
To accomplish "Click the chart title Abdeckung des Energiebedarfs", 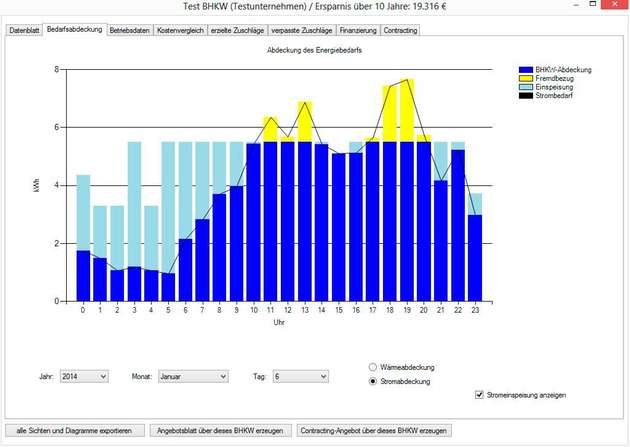I will (x=314, y=50).
